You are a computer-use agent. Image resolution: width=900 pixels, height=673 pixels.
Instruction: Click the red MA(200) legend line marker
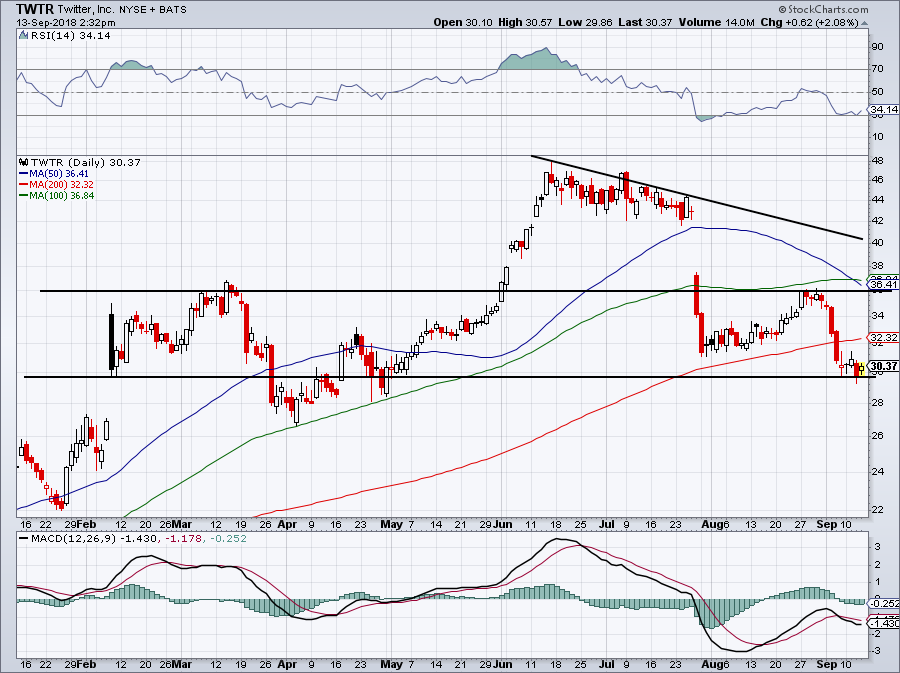(24, 184)
